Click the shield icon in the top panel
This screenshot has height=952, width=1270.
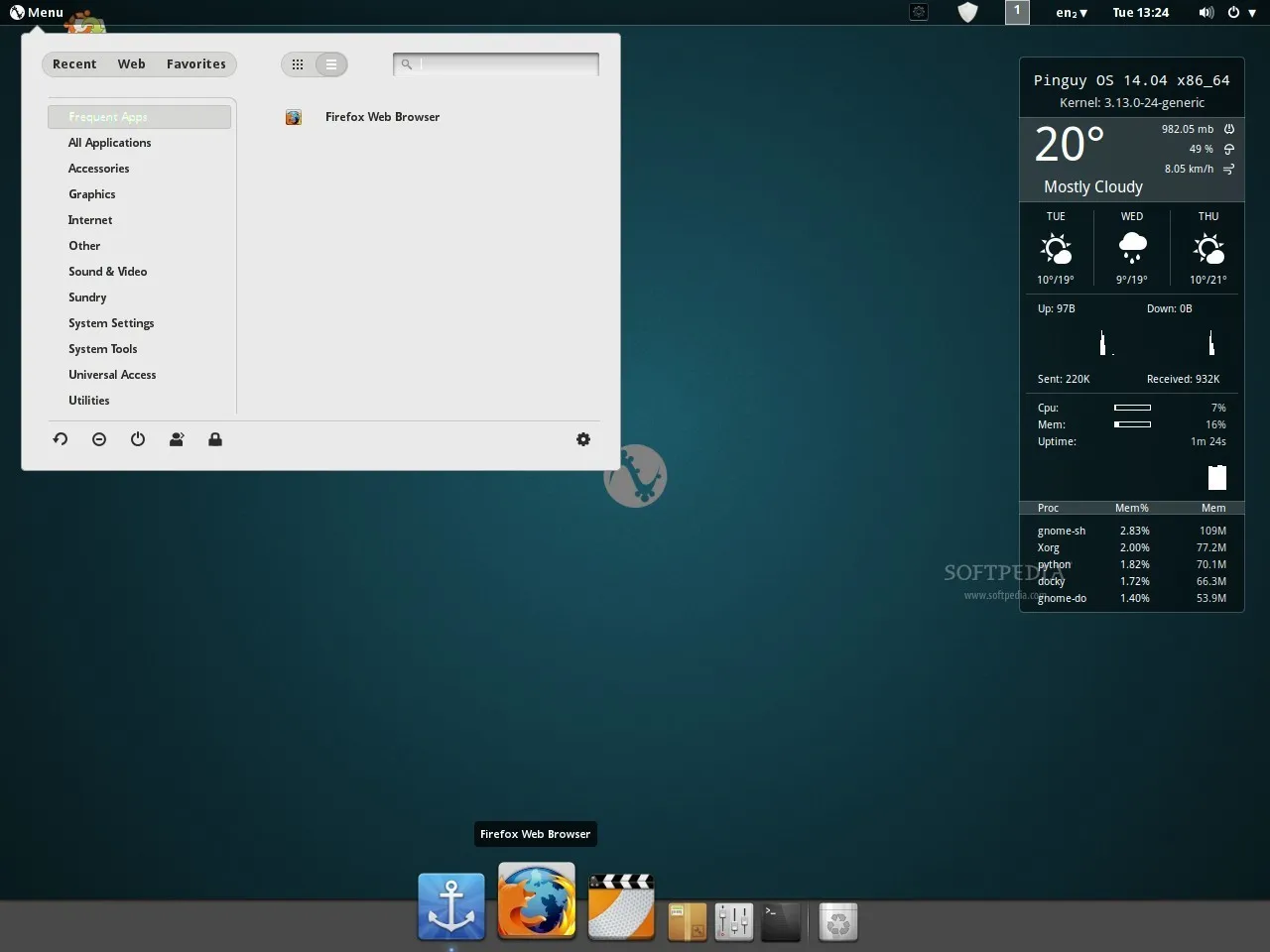(x=967, y=13)
